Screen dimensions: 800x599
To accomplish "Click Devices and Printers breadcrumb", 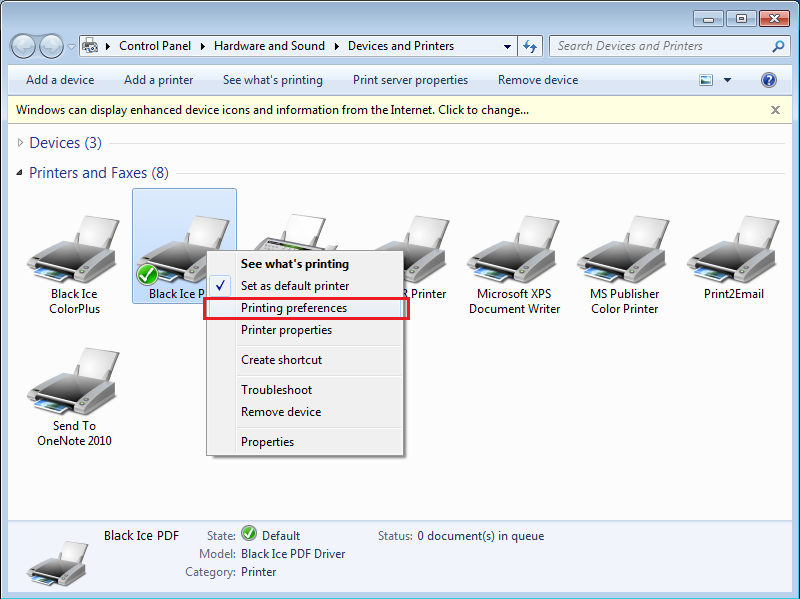I will (401, 46).
